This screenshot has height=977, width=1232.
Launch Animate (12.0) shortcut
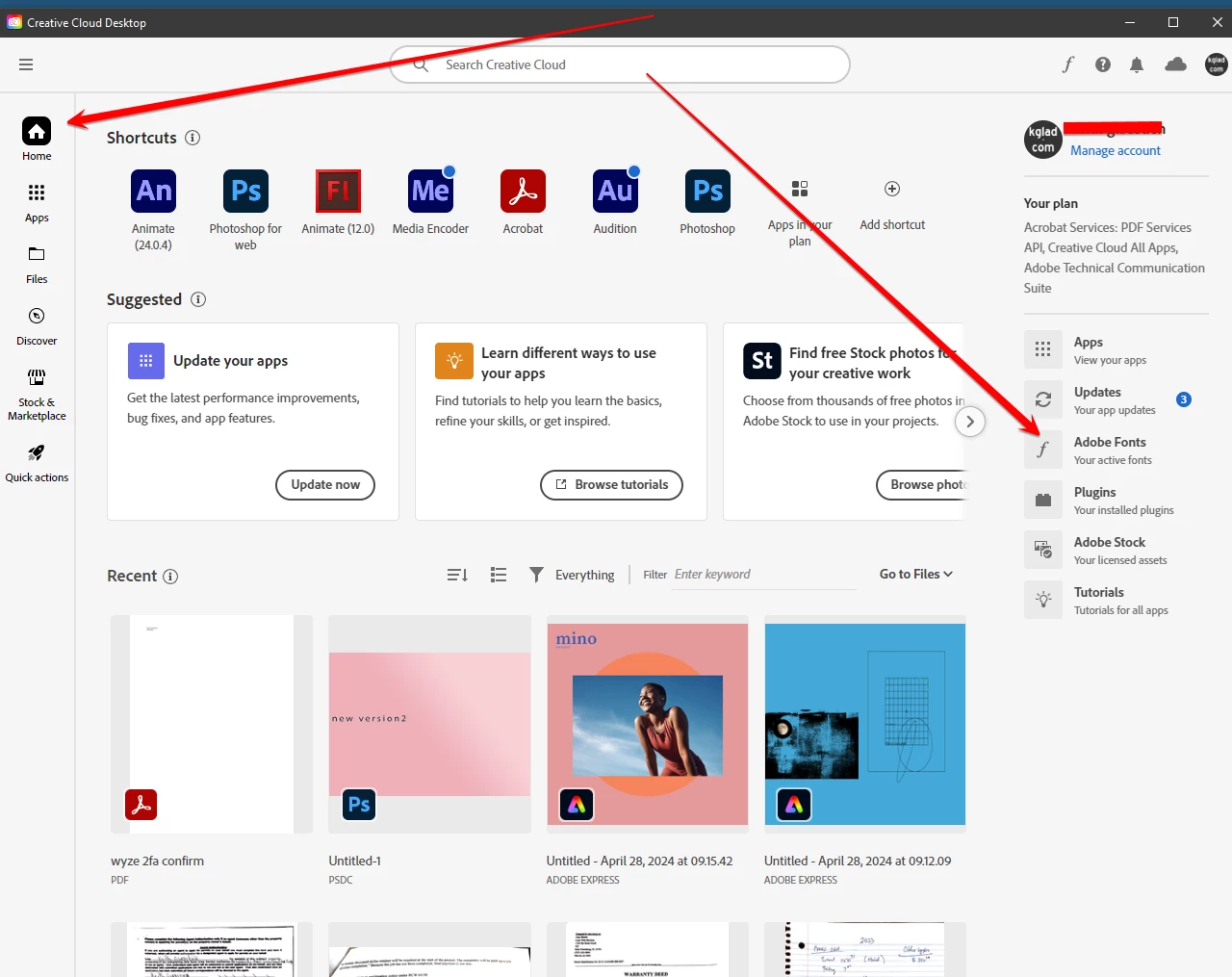pos(338,191)
